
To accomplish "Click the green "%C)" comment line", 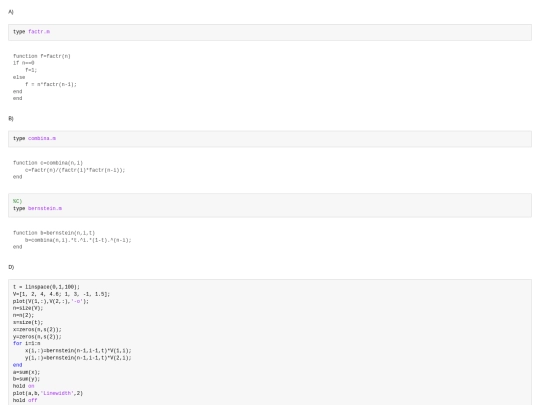I will [18, 201].
